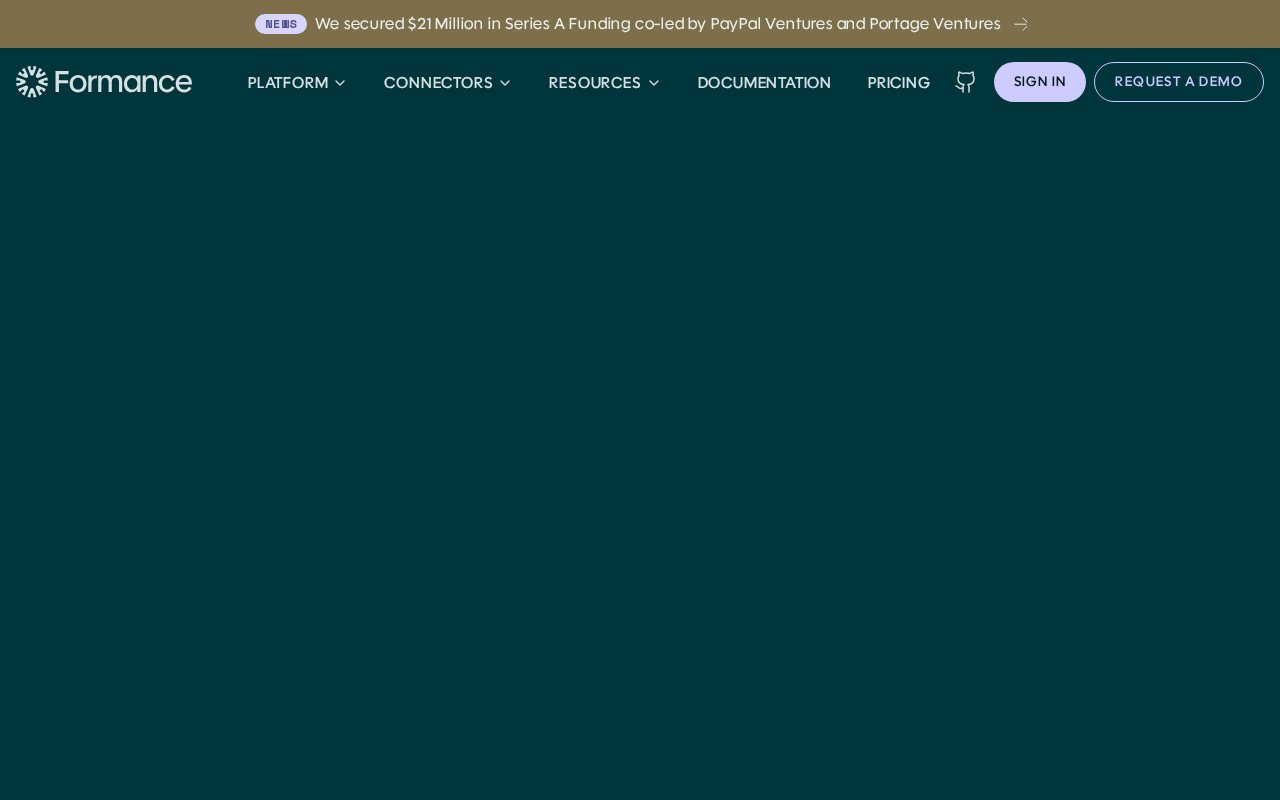Click the Formance logo

point(104,82)
